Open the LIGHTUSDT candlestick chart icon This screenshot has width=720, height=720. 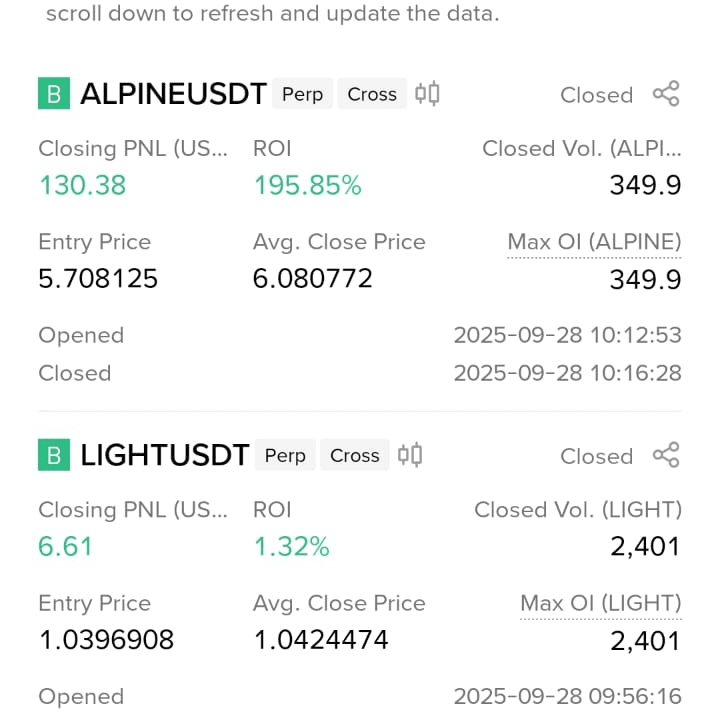(x=410, y=455)
